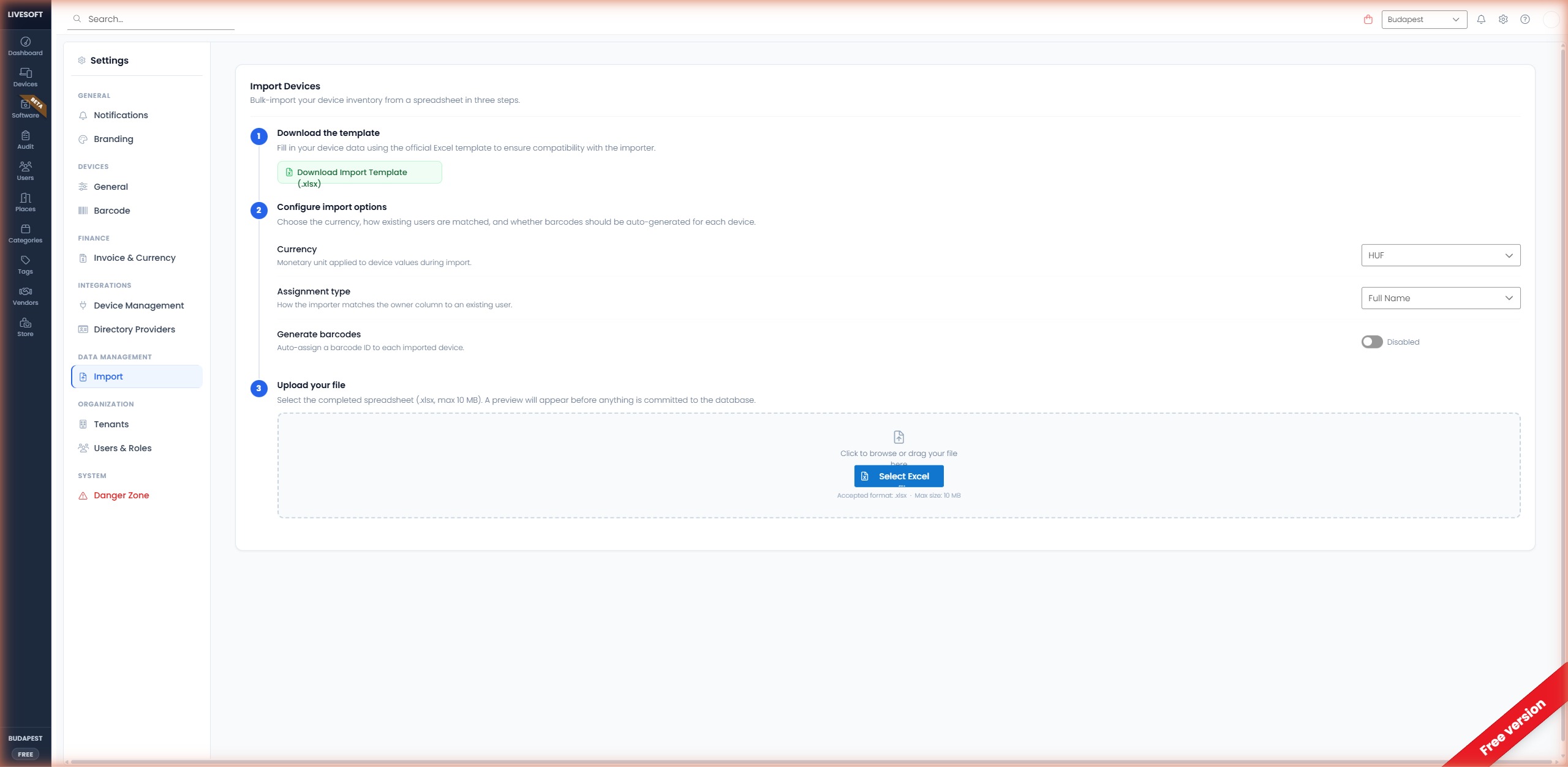
Task: Open the notifications bell in top bar
Action: (1480, 20)
